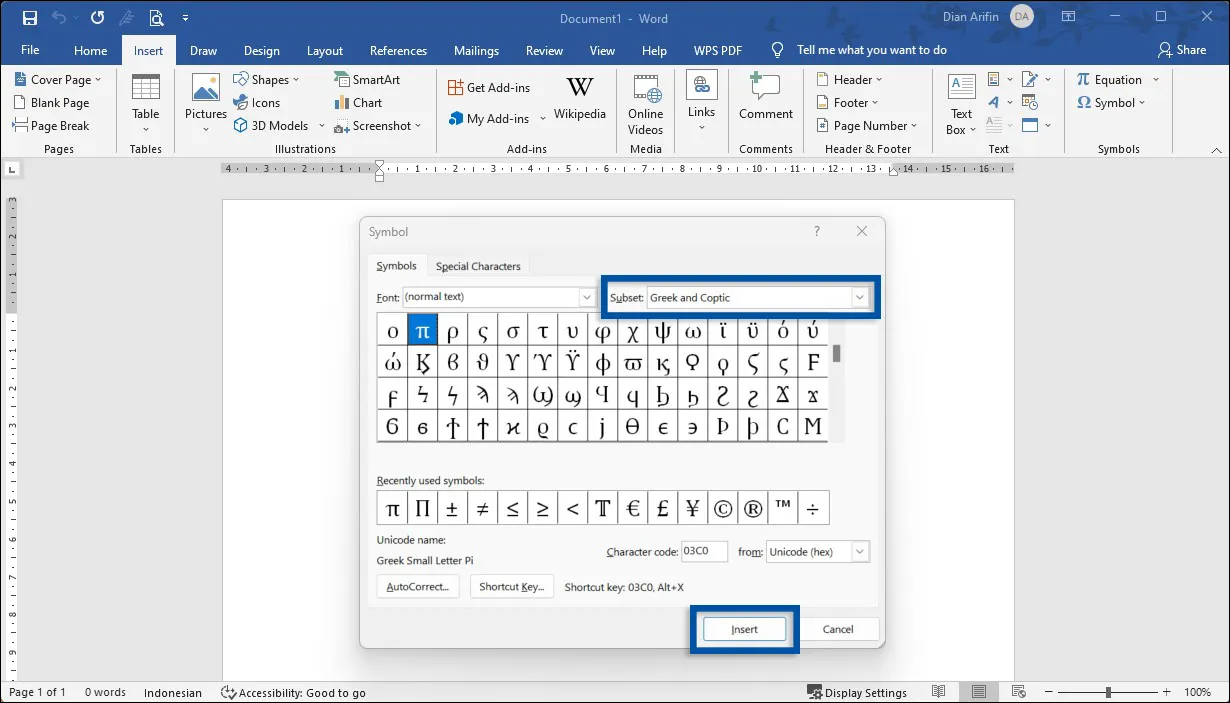This screenshot has width=1230, height=703.
Task: Open the Design ribbon tab
Action: [x=261, y=50]
